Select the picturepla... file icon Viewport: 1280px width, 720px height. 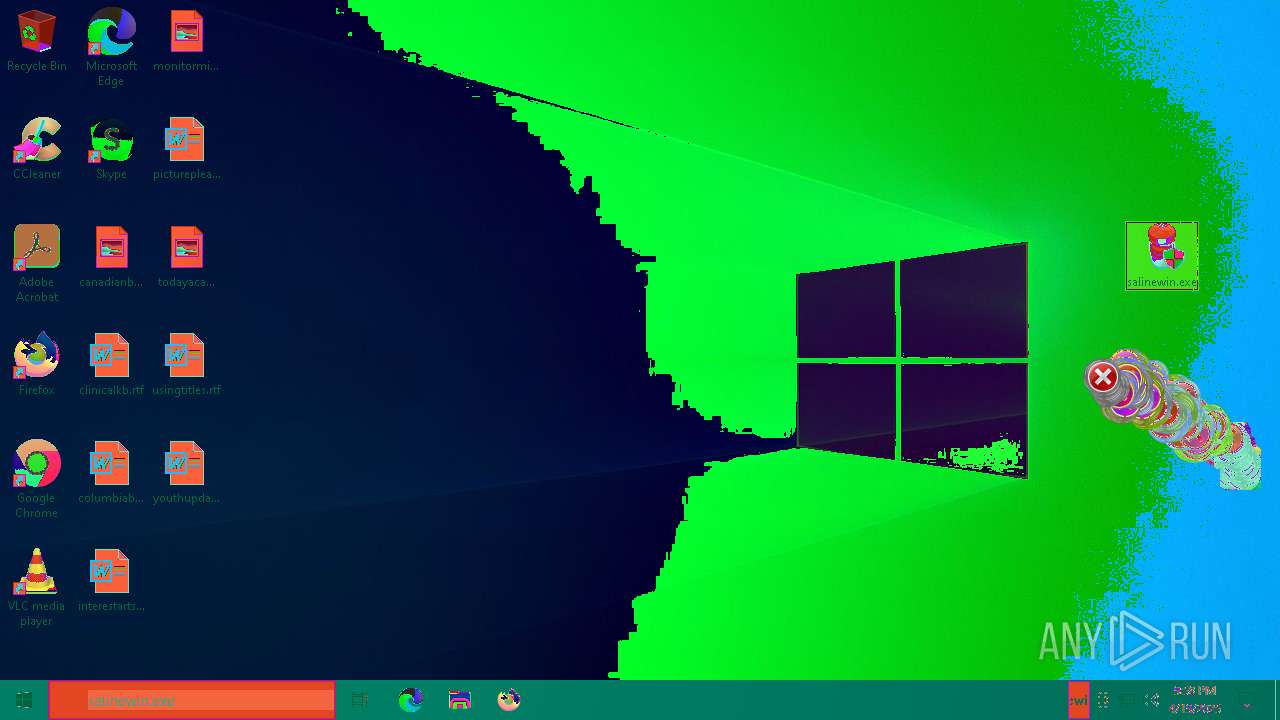pos(186,149)
